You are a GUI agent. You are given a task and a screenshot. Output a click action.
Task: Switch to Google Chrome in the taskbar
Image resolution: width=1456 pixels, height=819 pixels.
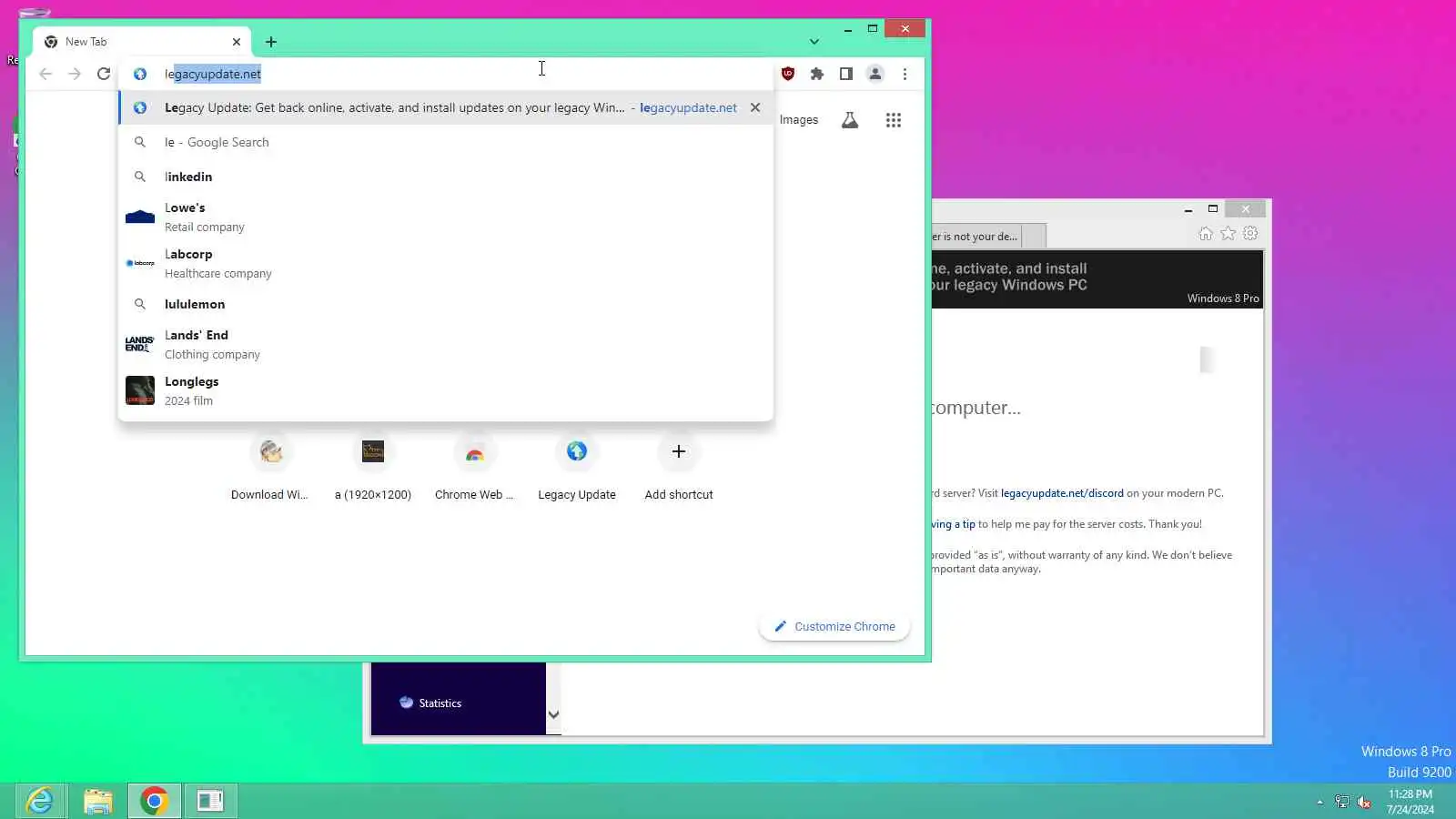click(x=154, y=801)
